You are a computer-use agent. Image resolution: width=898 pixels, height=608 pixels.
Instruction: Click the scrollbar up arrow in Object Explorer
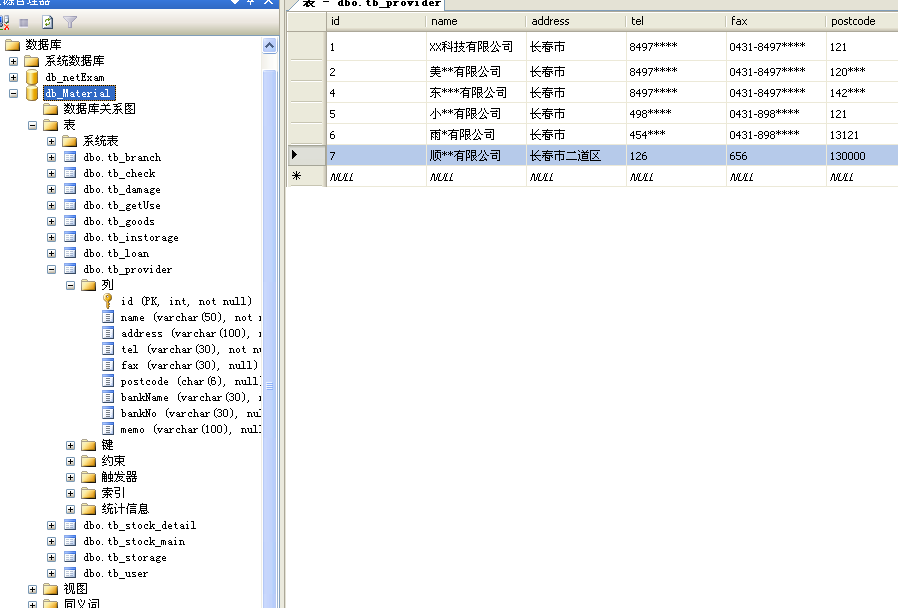tap(269, 44)
